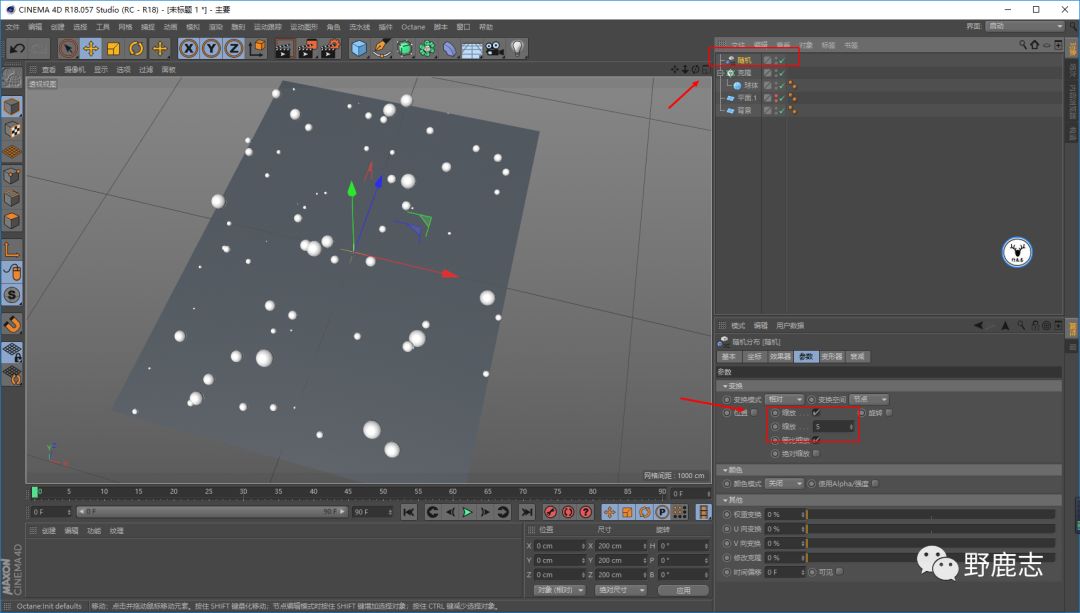Open the light bulb light object icon
This screenshot has height=613, width=1080.
click(x=517, y=48)
